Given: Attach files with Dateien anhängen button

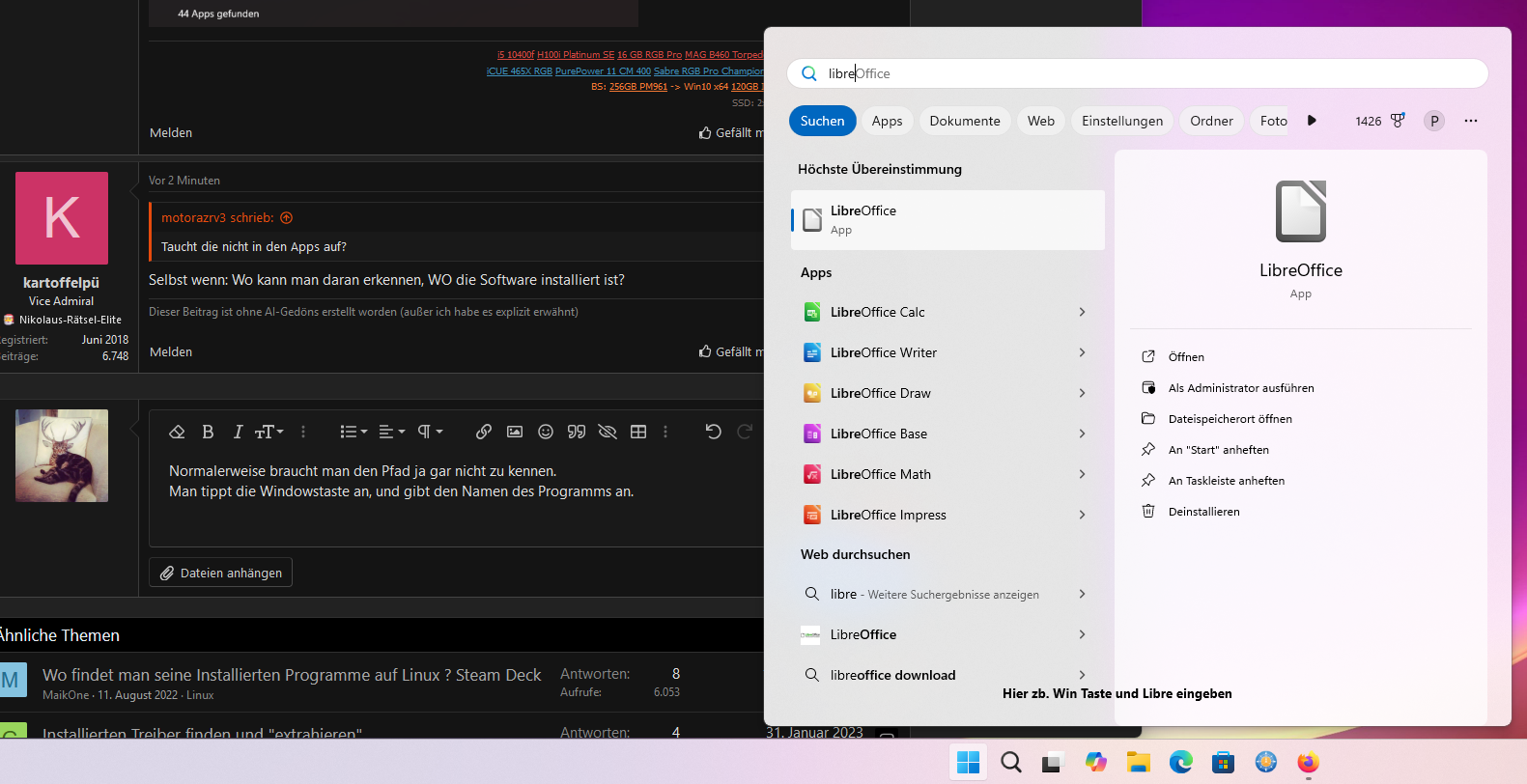Looking at the screenshot, I should (x=221, y=573).
